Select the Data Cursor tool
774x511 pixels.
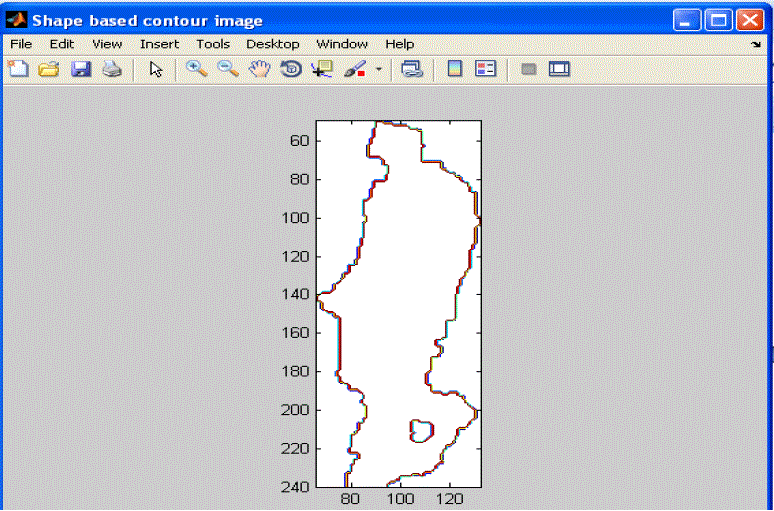[x=321, y=69]
